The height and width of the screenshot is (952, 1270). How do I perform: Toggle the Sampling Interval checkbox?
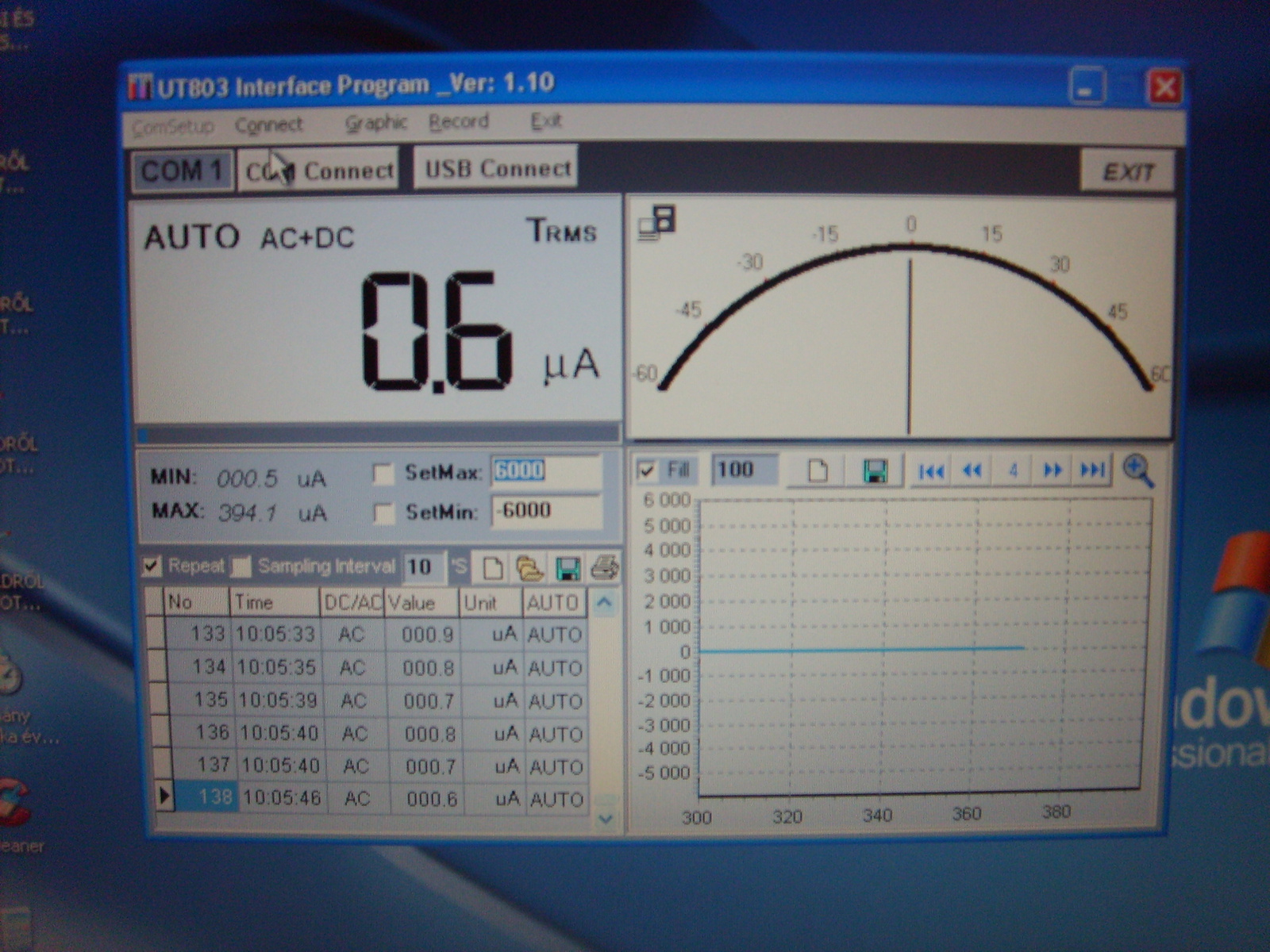click(241, 566)
